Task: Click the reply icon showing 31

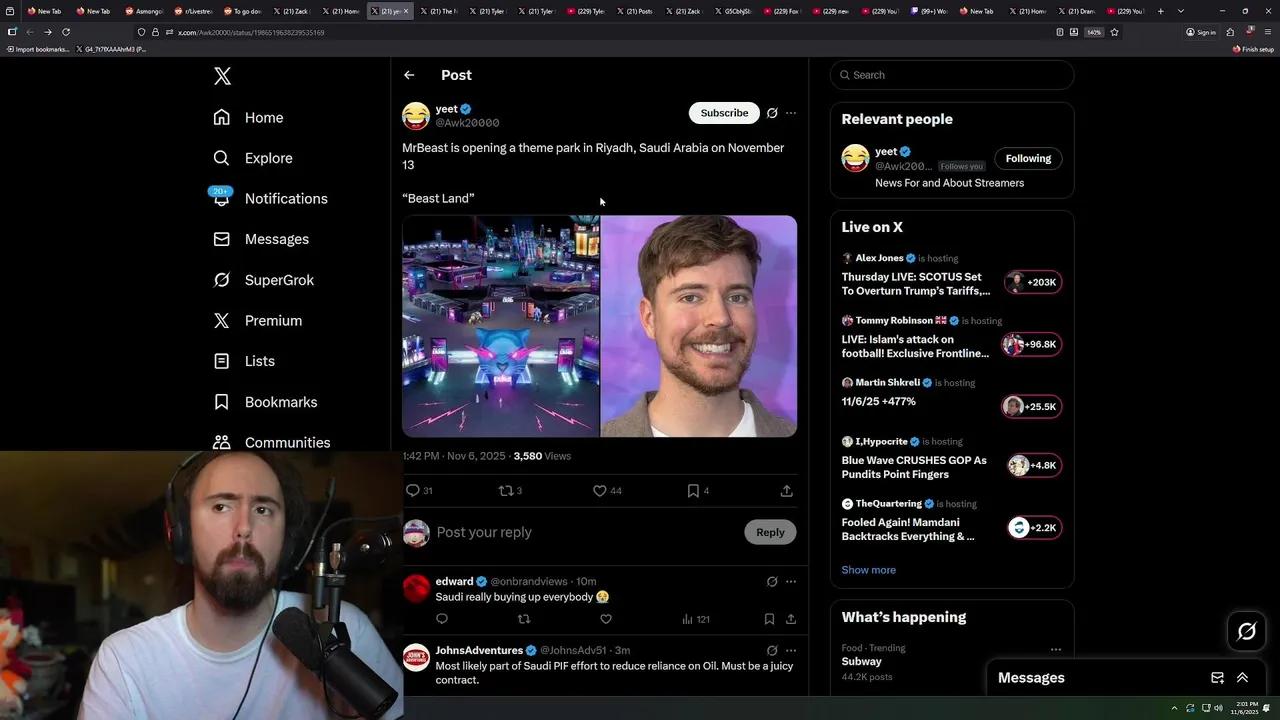Action: (x=419, y=490)
